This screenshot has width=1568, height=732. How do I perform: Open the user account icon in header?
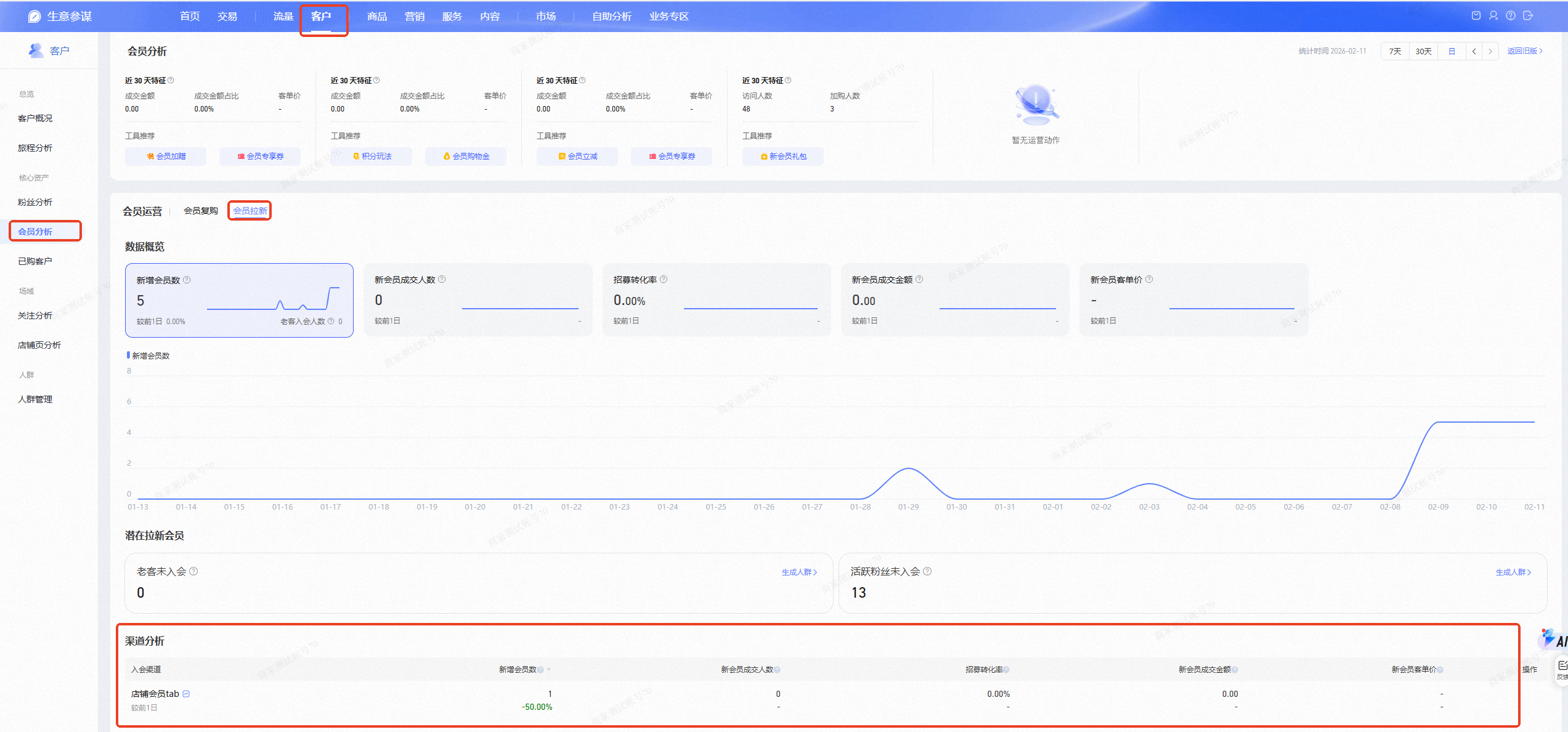pos(1493,16)
